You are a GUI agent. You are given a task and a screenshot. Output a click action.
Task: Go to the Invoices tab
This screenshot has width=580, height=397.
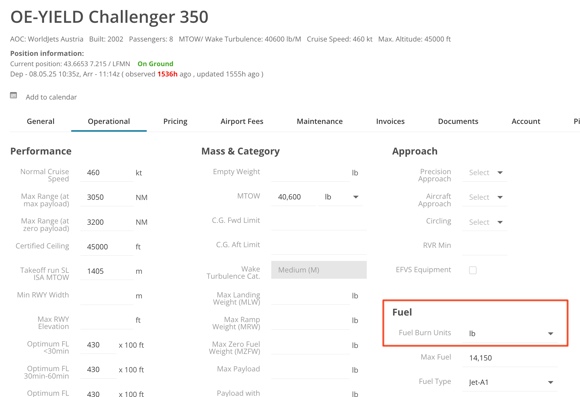pyautogui.click(x=390, y=121)
